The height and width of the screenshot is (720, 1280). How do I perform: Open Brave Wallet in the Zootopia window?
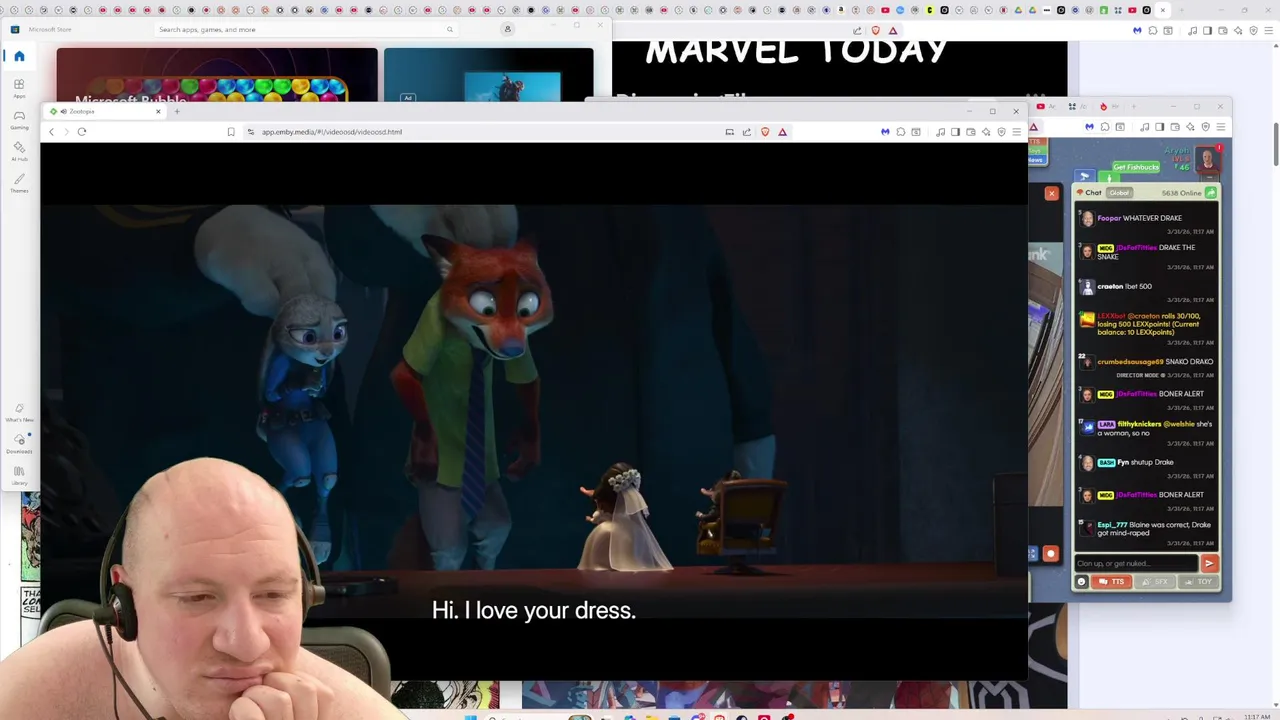pyautogui.click(x=970, y=132)
